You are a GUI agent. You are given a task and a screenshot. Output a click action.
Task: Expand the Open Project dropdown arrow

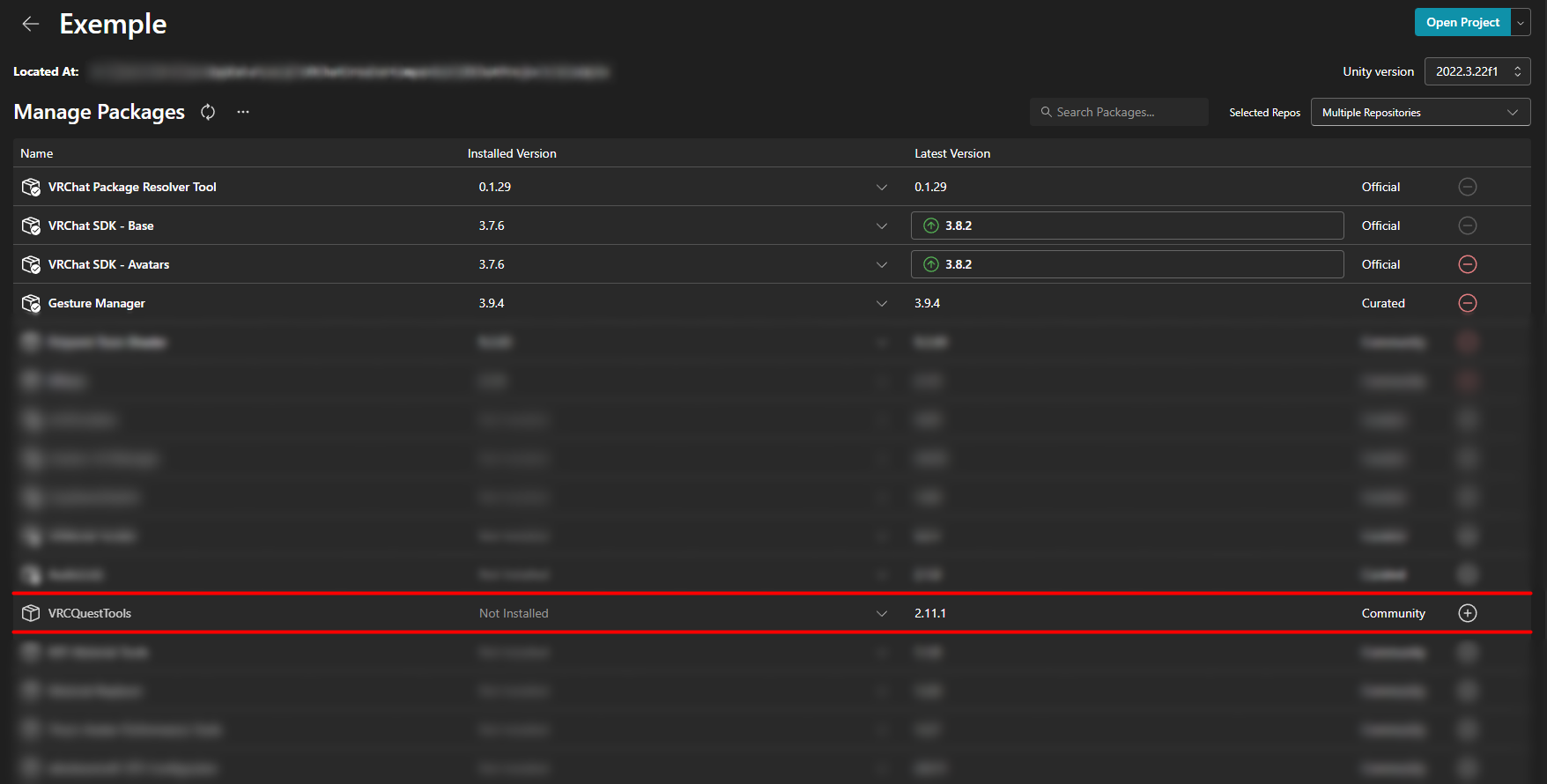[x=1521, y=22]
